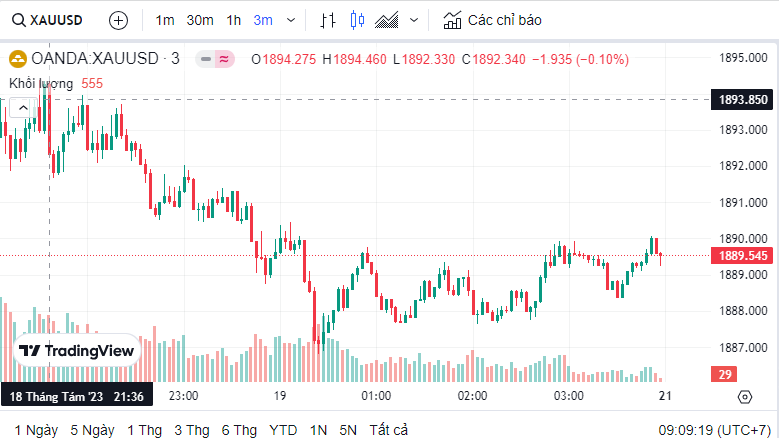The width and height of the screenshot is (779, 438).
Task: Select the '5 Ngày' date range
Action: click(92, 430)
